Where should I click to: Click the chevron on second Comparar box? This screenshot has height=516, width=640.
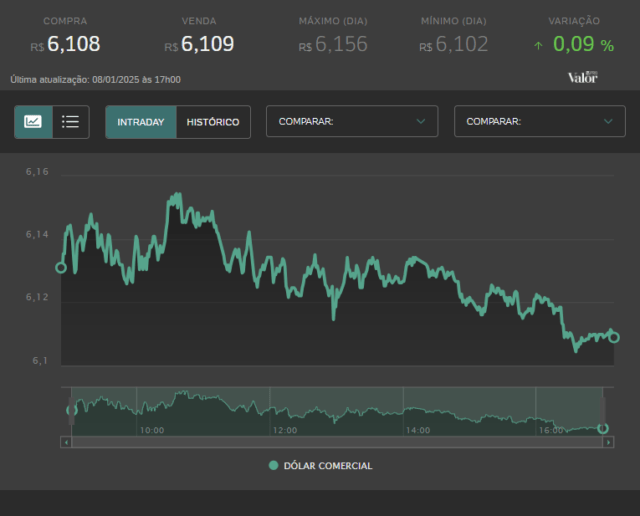pos(608,121)
